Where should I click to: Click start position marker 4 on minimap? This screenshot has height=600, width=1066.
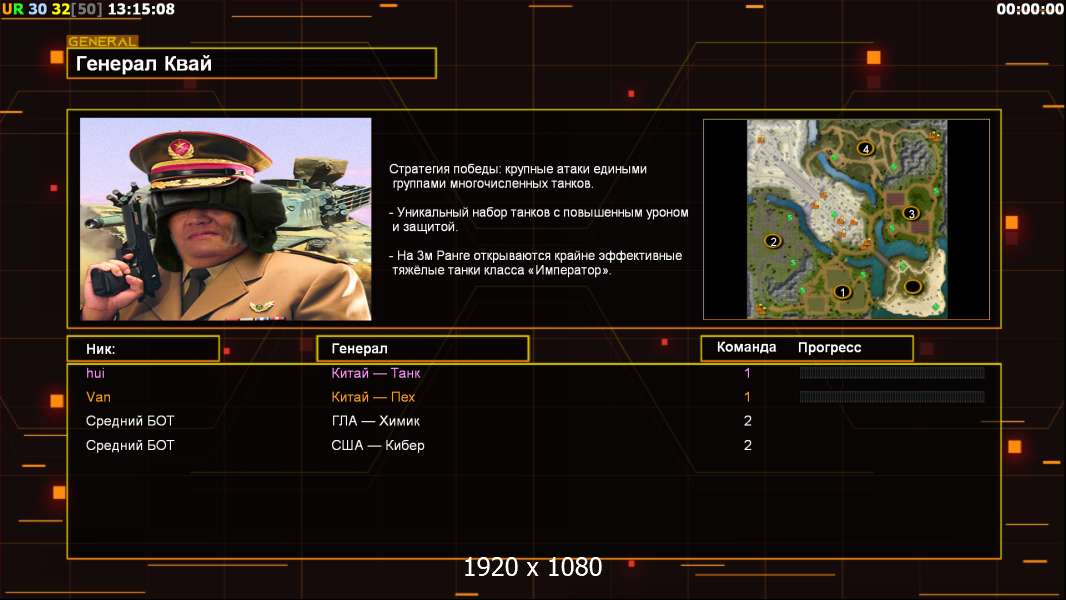click(865, 148)
